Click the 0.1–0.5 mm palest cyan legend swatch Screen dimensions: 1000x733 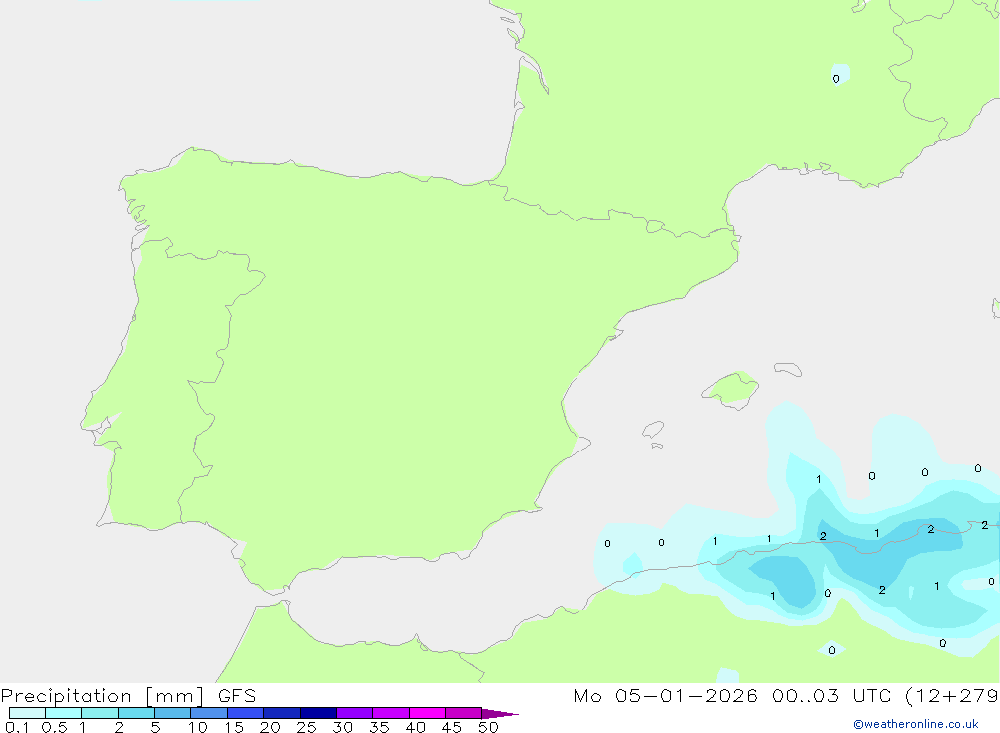click(27, 713)
